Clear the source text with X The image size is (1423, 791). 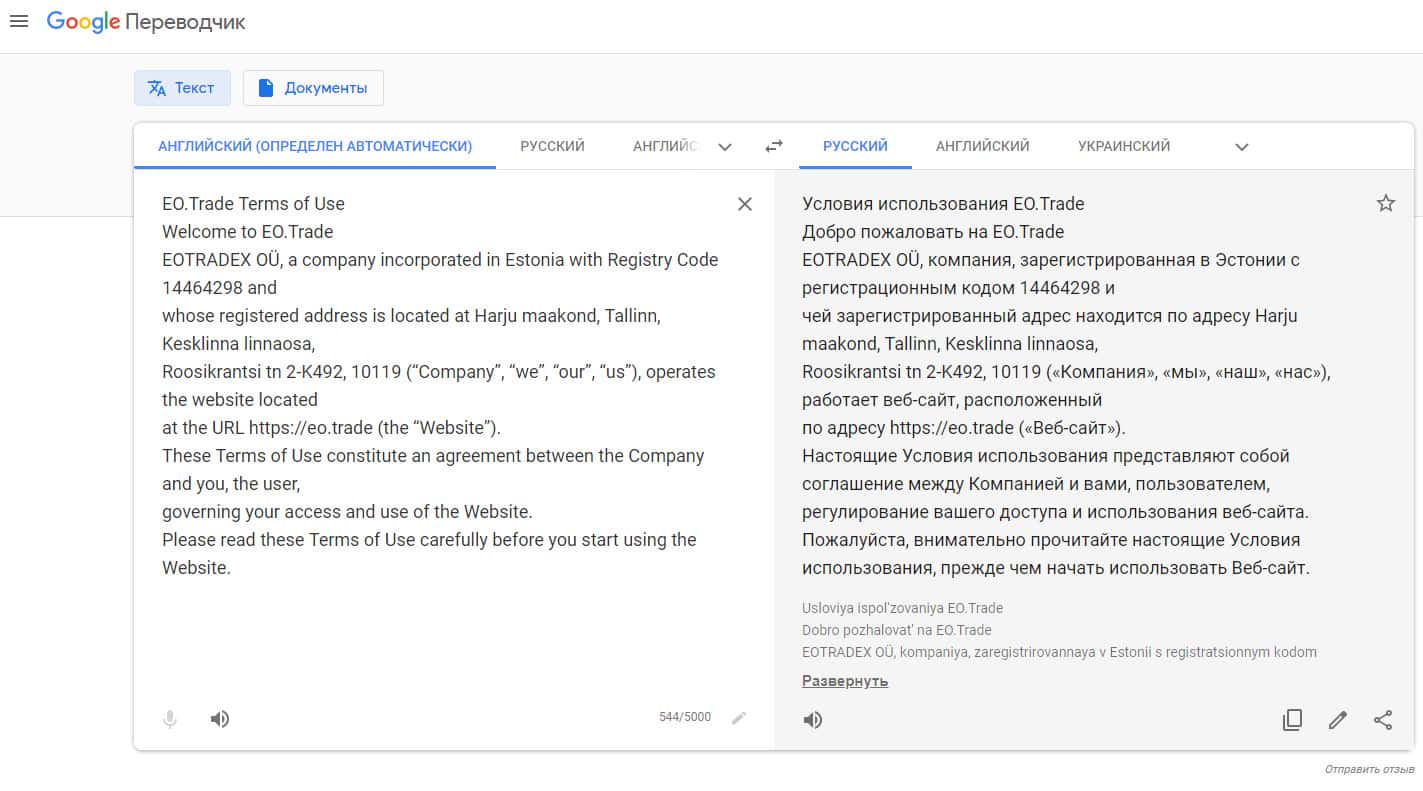744,204
